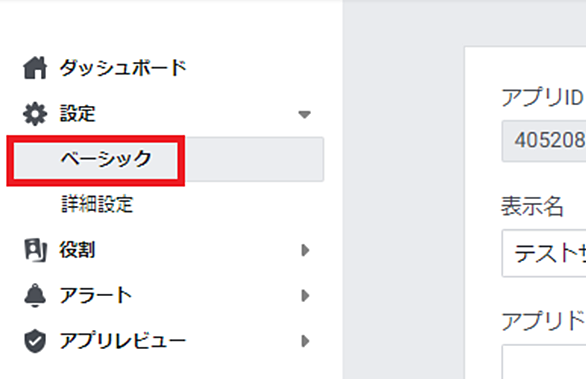This screenshot has height=379, width=586.
Task: Click the empty input below アプリド label
Action: tap(544, 362)
